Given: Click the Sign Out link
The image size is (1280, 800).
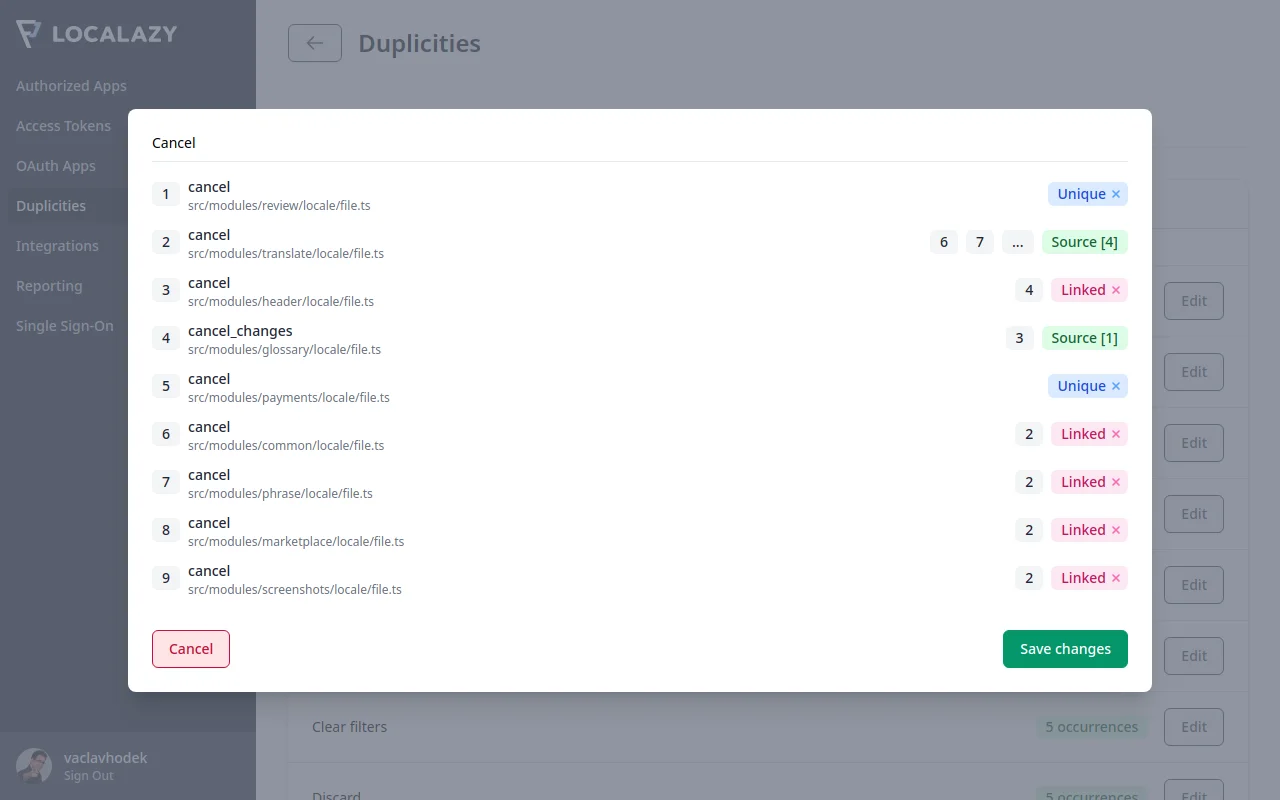Looking at the screenshot, I should (88, 775).
